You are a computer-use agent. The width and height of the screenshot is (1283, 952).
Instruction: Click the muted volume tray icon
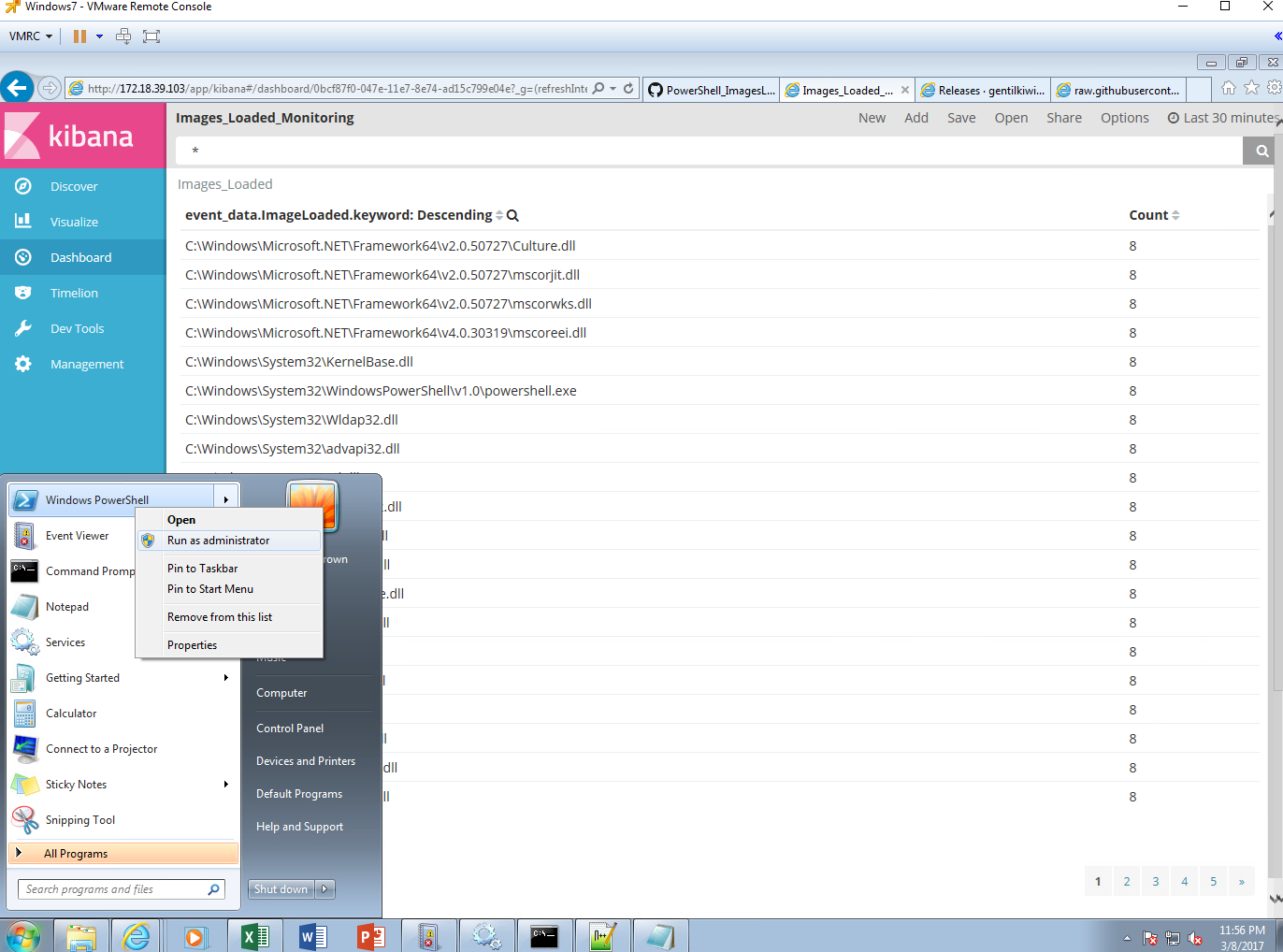(x=1195, y=938)
